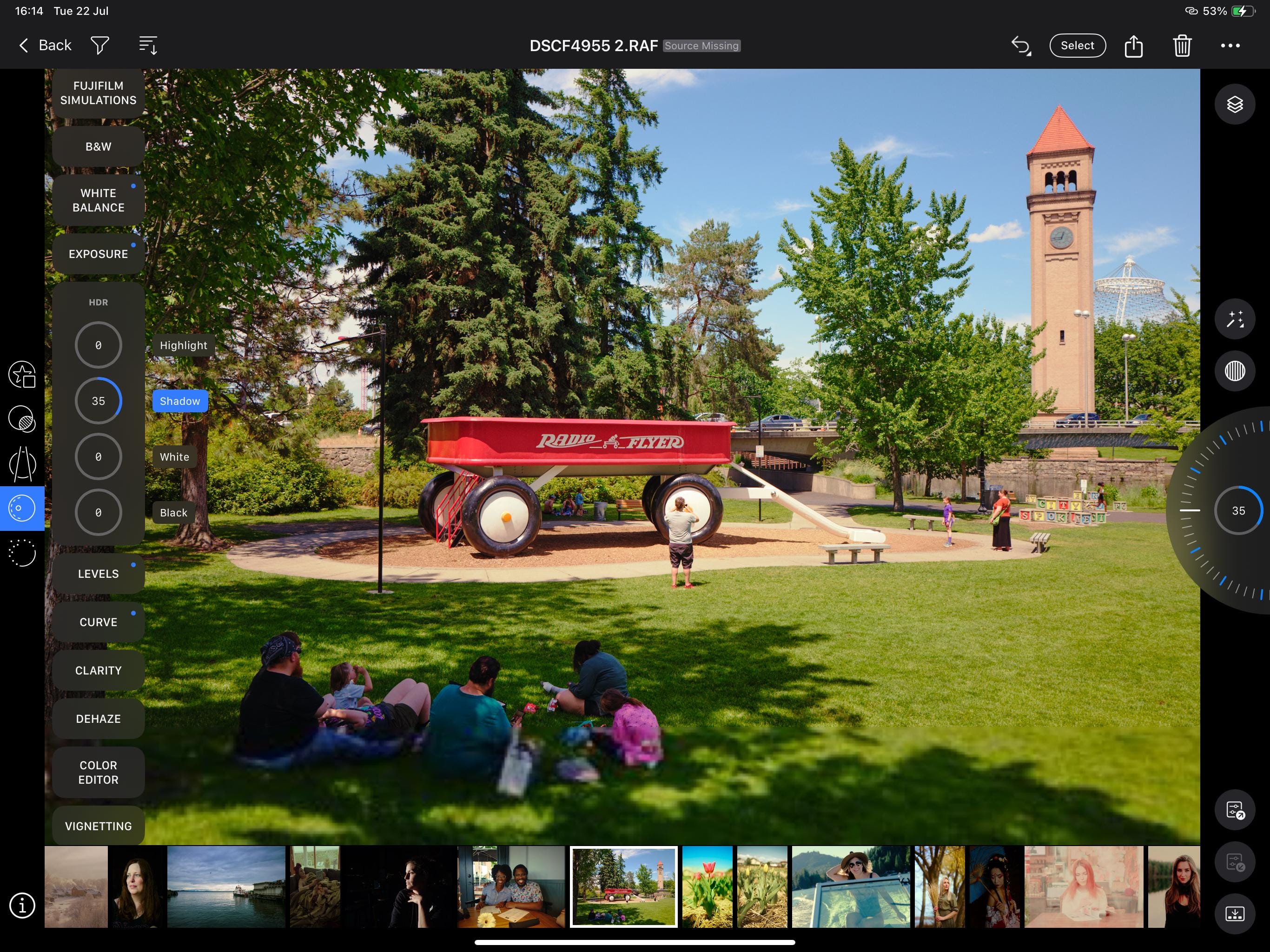Delete photo with trash icon
Screen dimensions: 1270x952
tap(1182, 46)
